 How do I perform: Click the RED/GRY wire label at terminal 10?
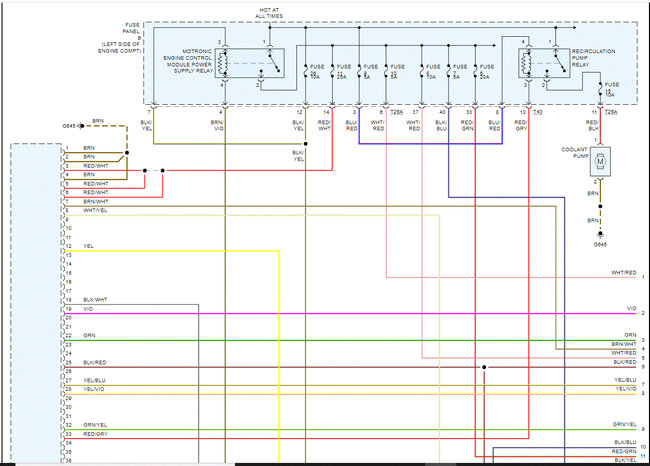click(x=521, y=125)
